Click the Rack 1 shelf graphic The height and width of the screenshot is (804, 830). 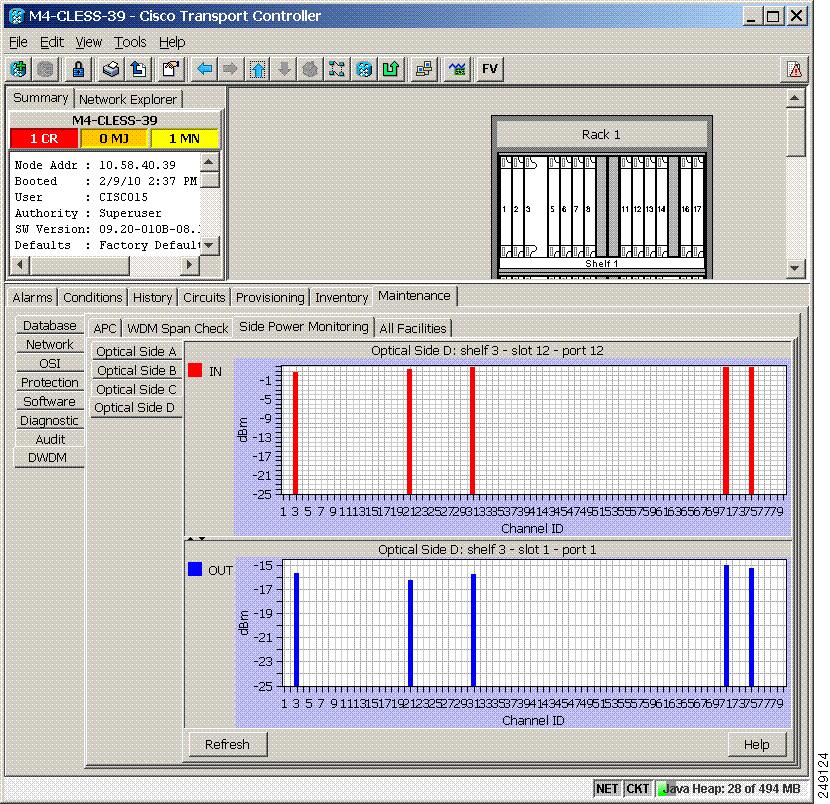(601, 197)
